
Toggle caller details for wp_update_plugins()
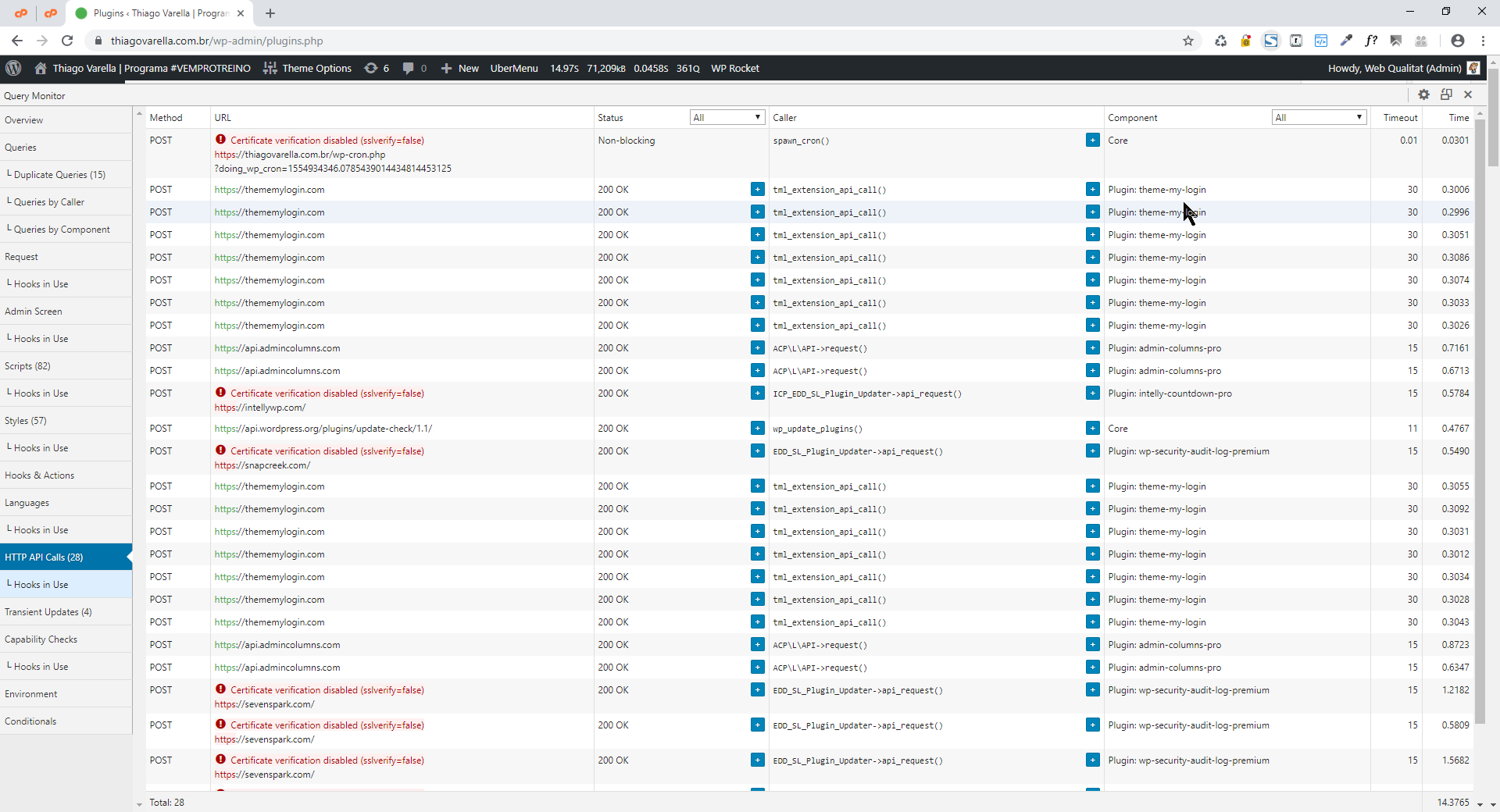pos(1092,428)
